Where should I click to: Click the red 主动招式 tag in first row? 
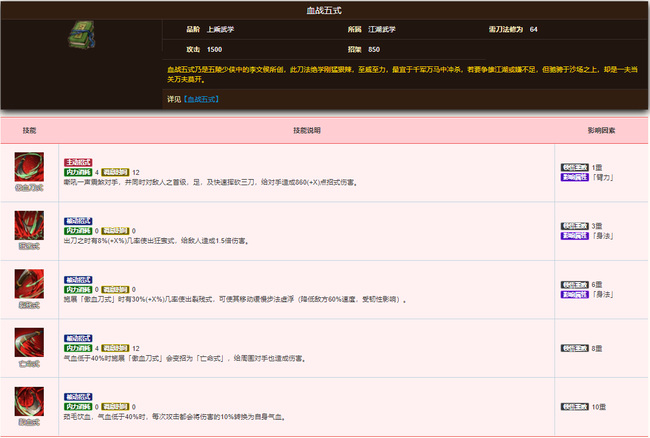point(78,162)
